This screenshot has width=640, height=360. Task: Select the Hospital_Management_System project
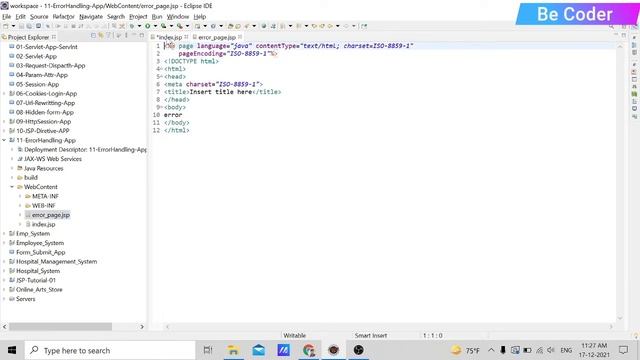pyautogui.click(x=56, y=262)
